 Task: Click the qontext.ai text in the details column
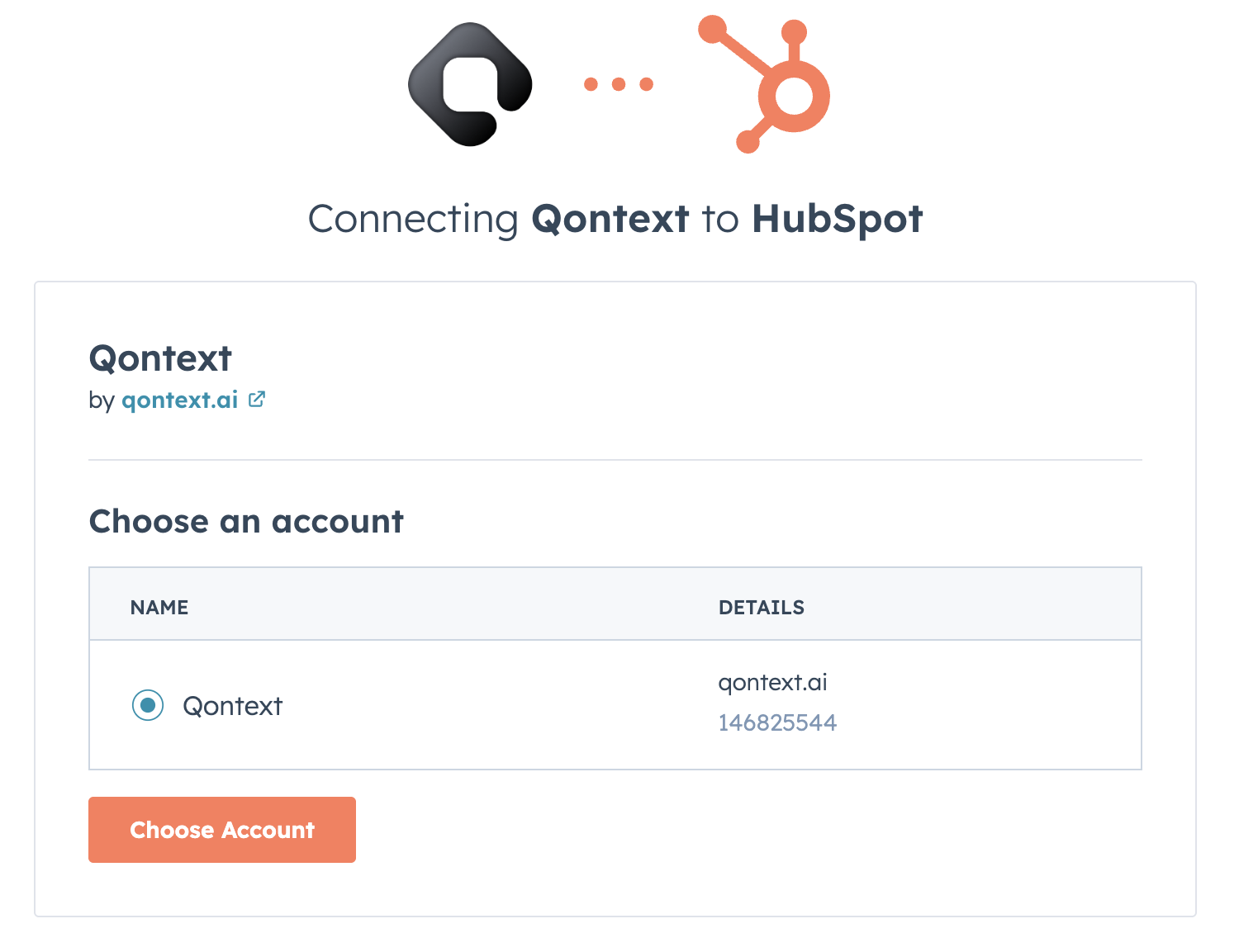(x=771, y=682)
